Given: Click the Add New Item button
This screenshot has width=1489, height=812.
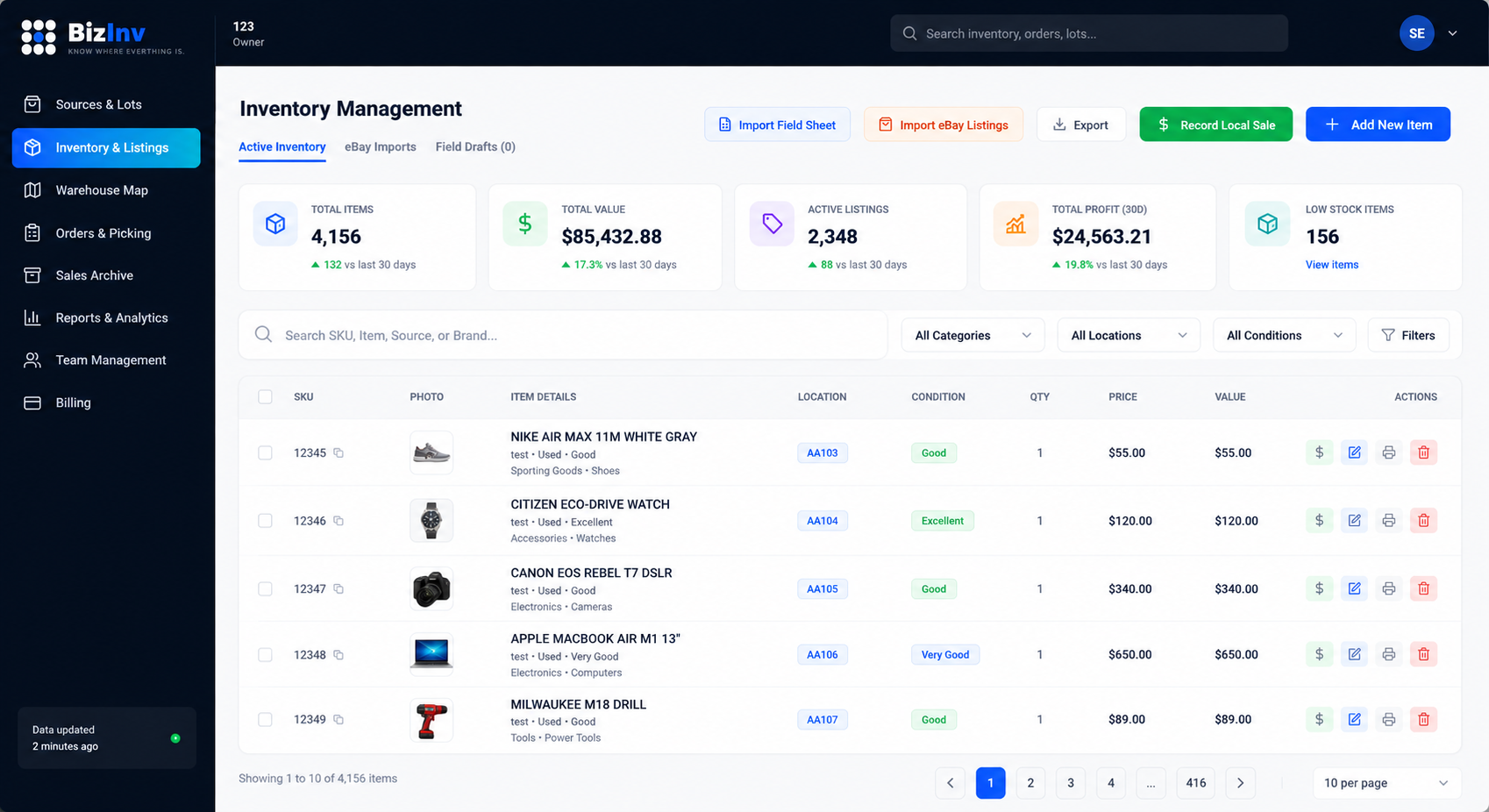Looking at the screenshot, I should 1378,125.
